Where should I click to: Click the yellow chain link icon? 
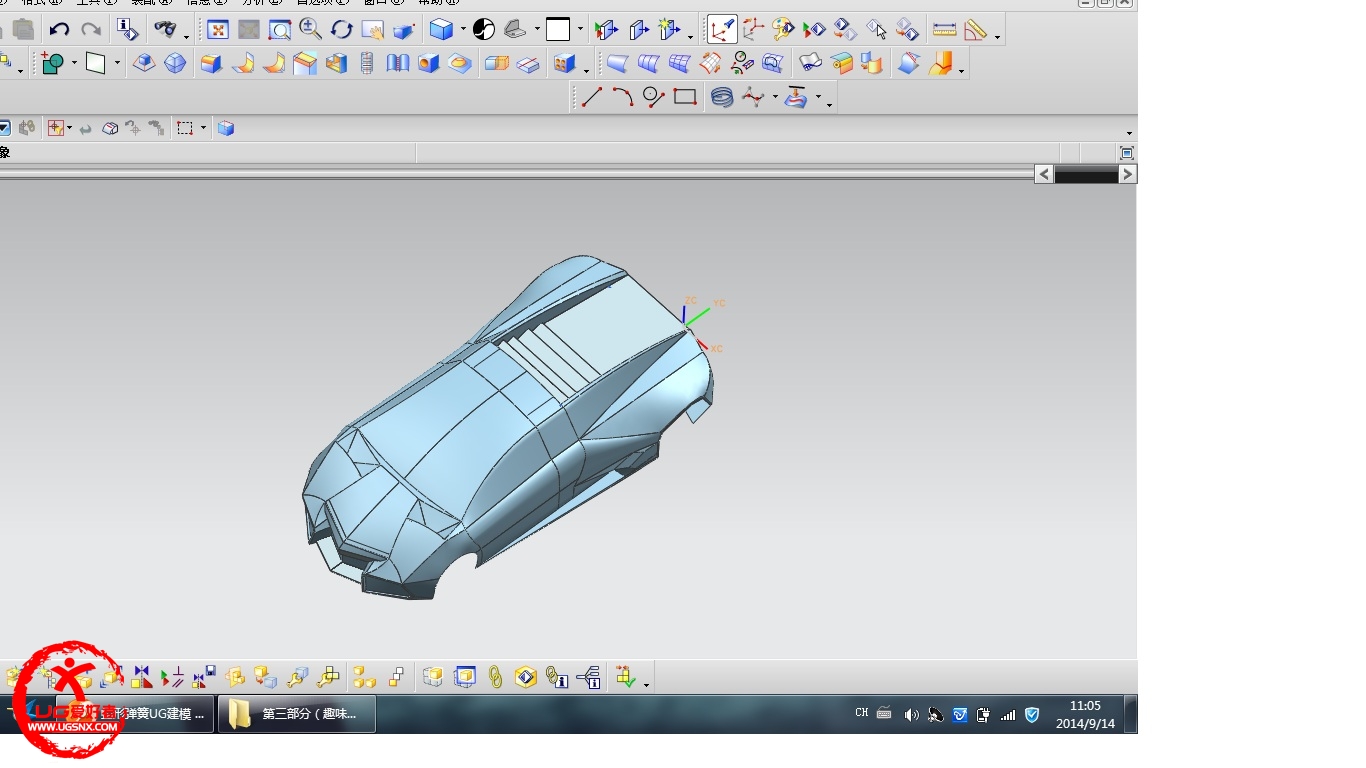coord(495,677)
